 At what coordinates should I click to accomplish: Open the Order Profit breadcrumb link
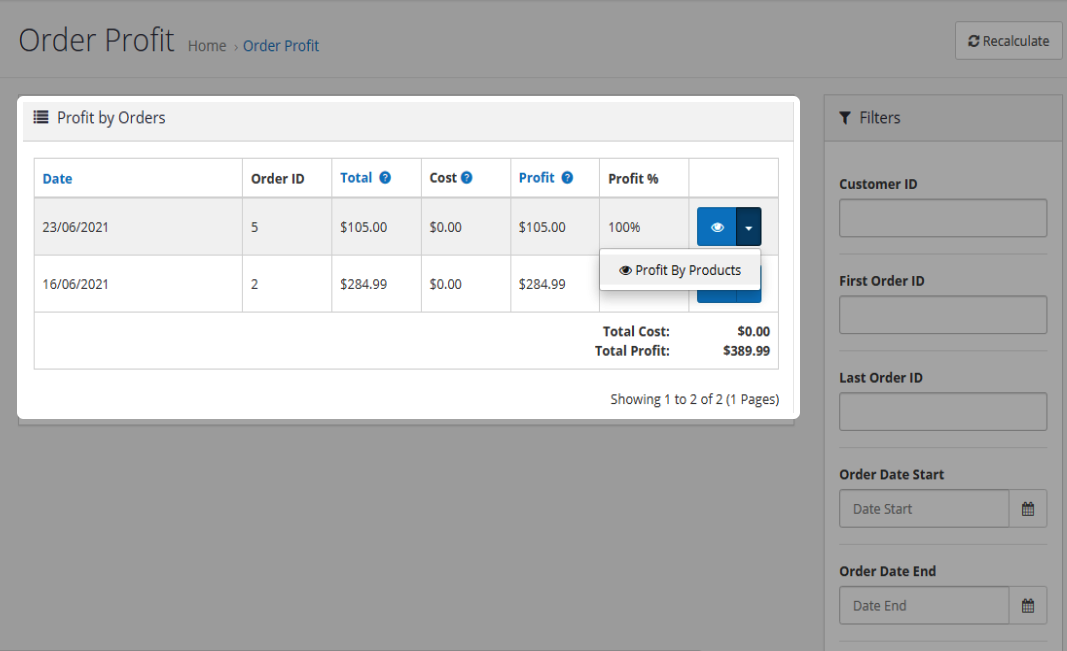click(x=281, y=46)
